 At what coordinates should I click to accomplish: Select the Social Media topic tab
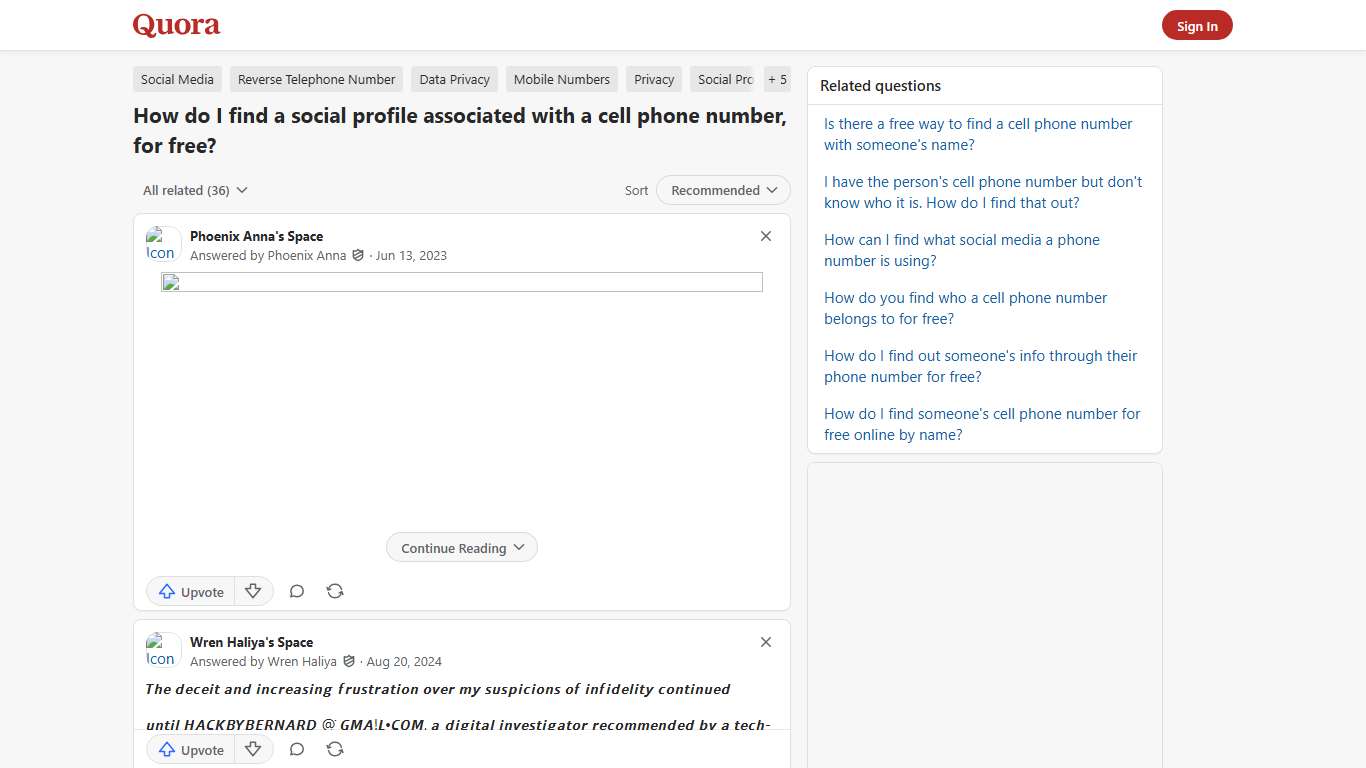pyautogui.click(x=177, y=79)
